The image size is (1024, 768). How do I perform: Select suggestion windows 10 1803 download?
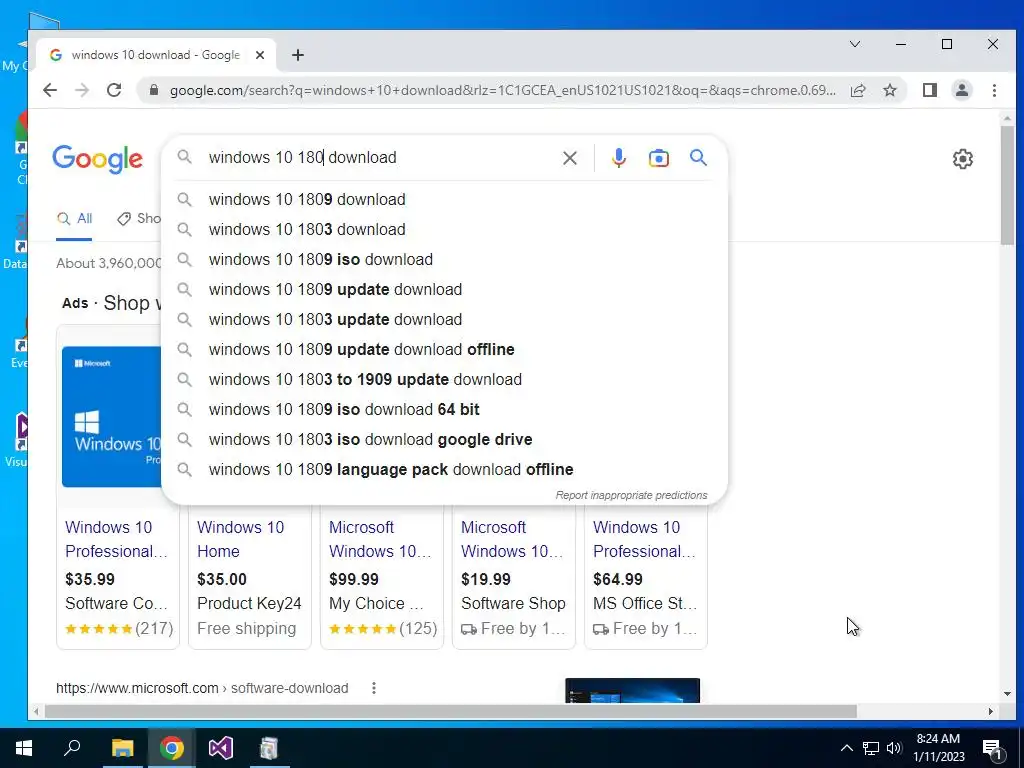[x=444, y=229]
